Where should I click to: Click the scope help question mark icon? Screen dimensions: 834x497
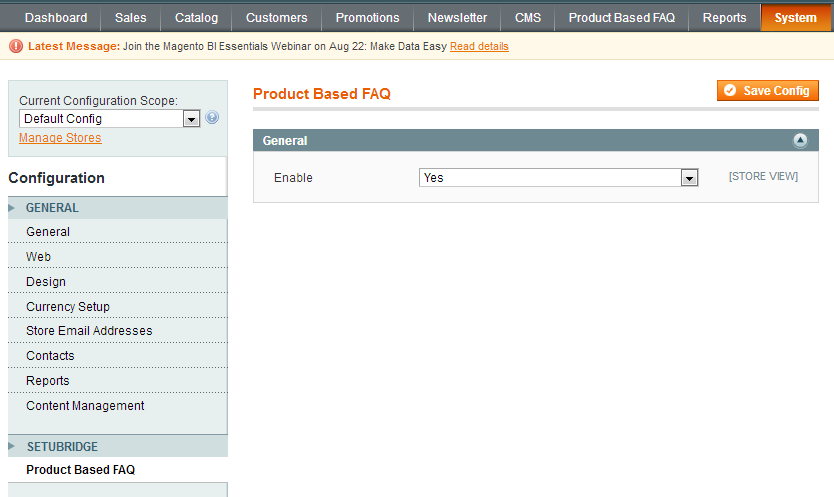(212, 118)
